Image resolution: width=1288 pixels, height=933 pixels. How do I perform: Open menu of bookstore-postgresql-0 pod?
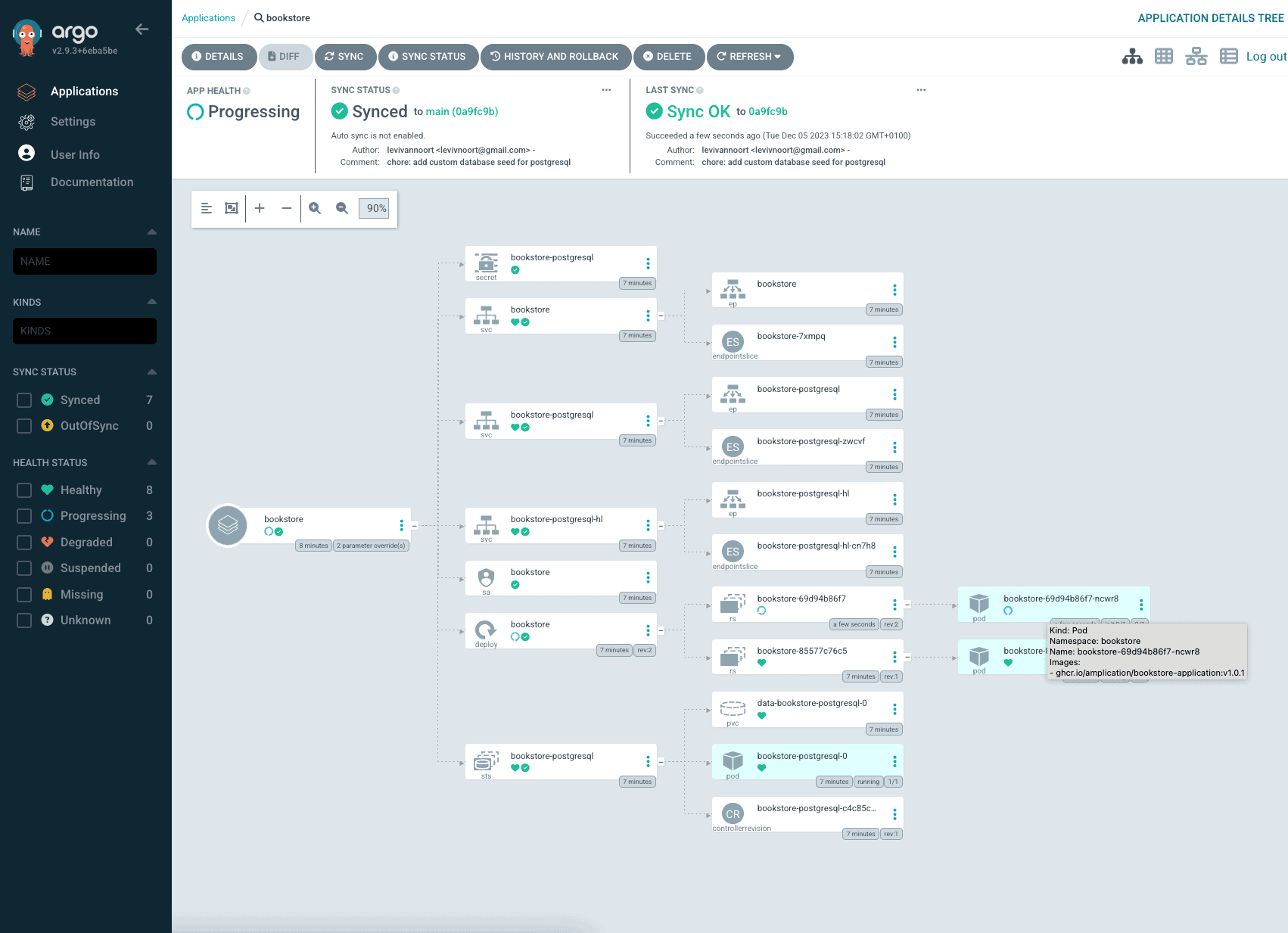pyautogui.click(x=894, y=761)
